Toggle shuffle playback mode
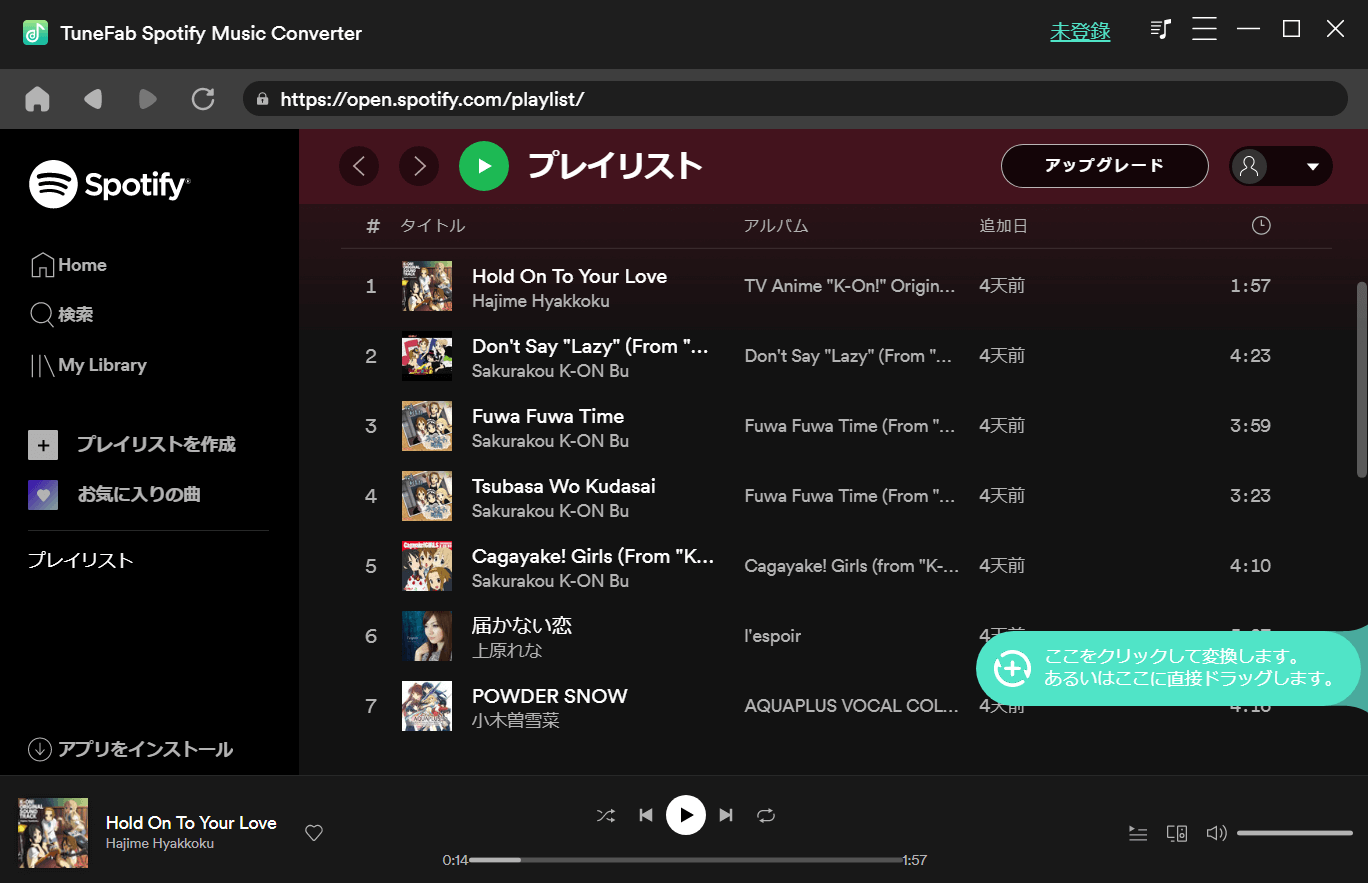The width and height of the screenshot is (1368, 883). pyautogui.click(x=605, y=815)
